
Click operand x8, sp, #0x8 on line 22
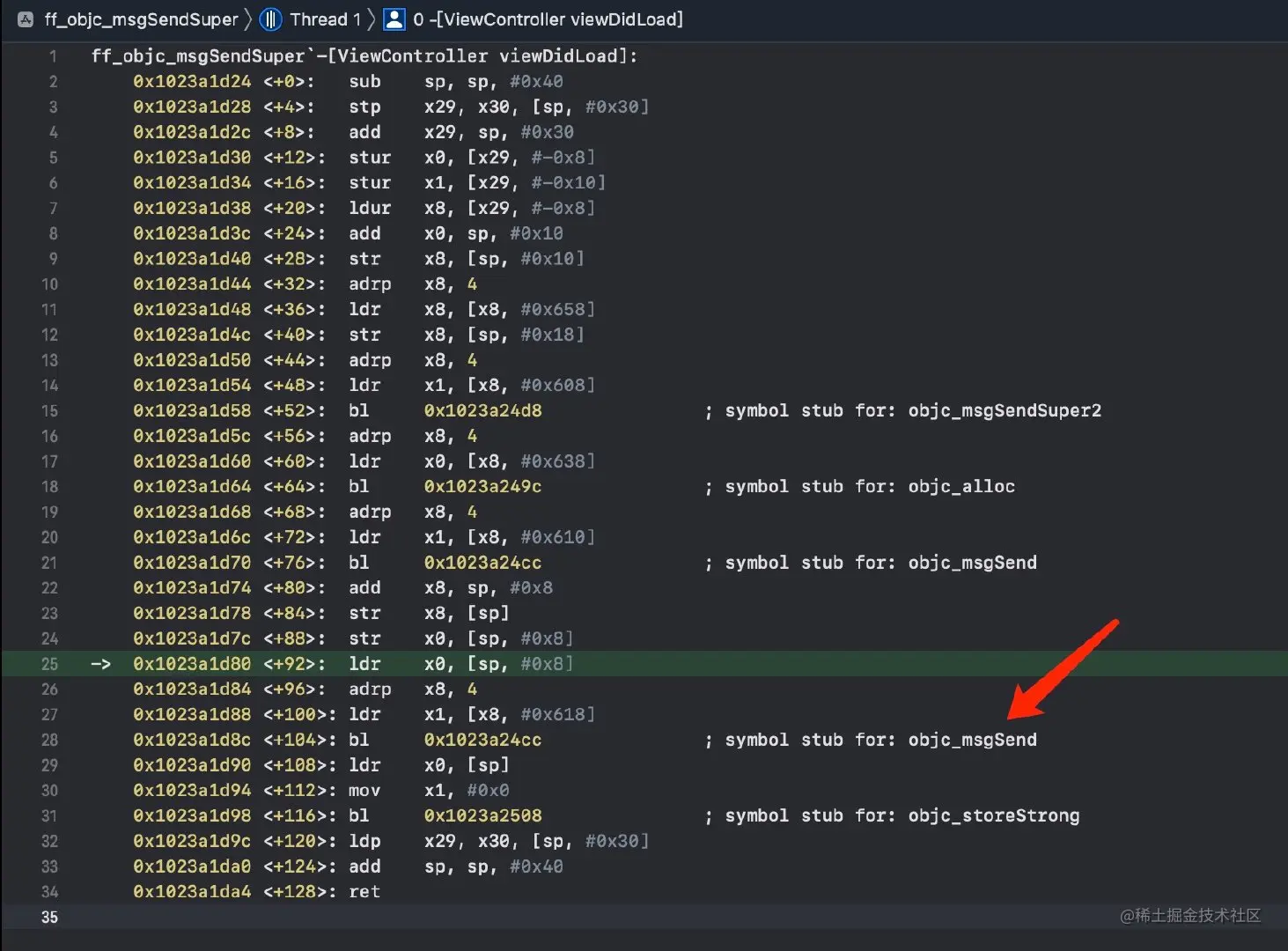click(x=489, y=588)
